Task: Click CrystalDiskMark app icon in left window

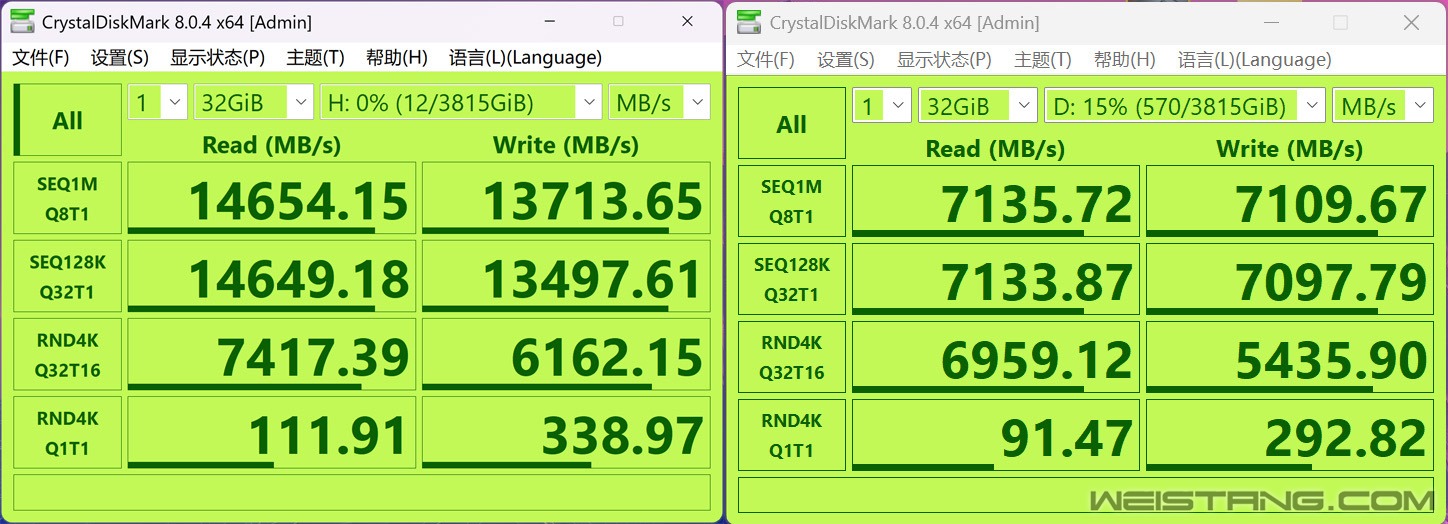Action: [x=23, y=21]
